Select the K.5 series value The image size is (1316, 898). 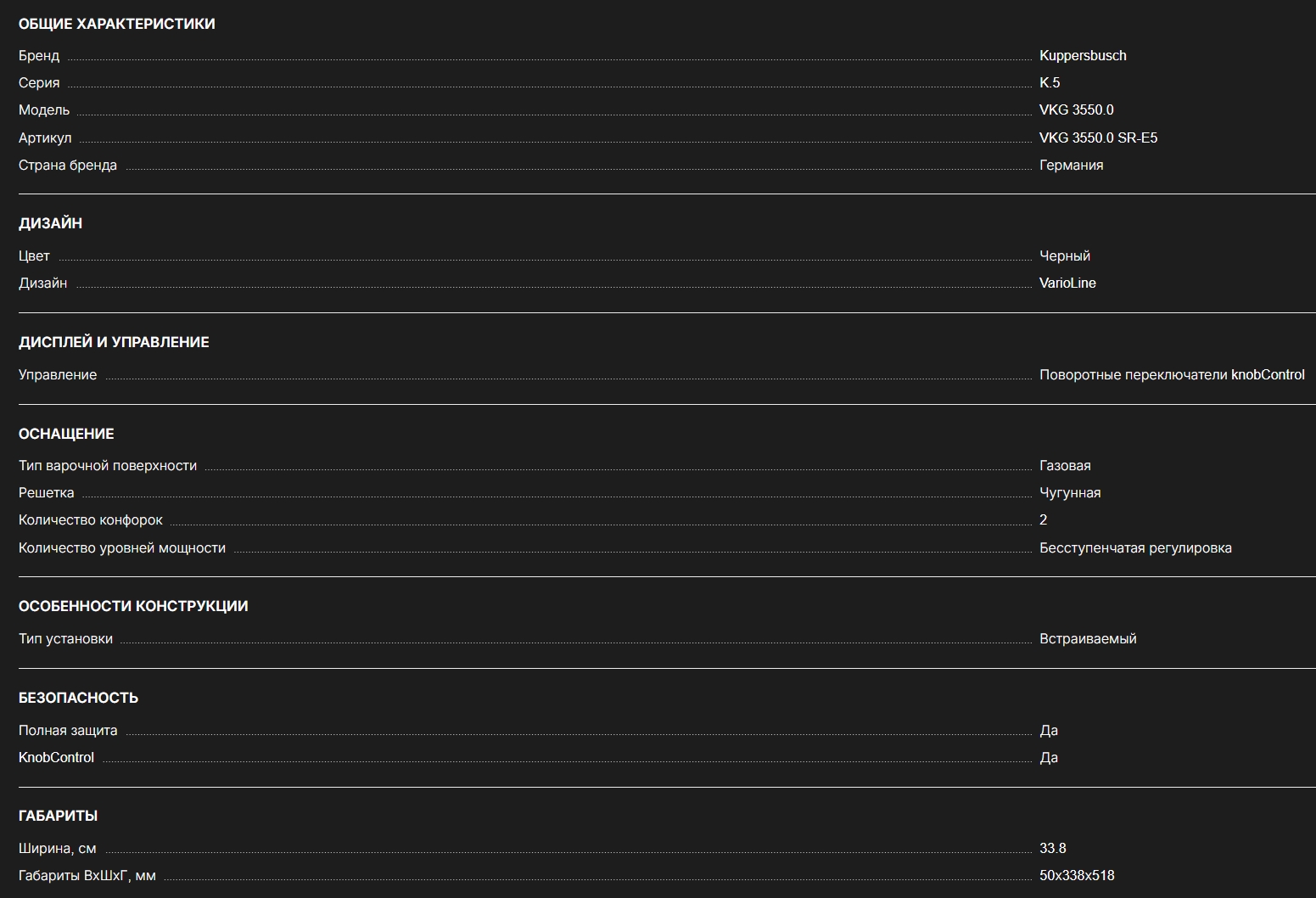(x=1050, y=82)
